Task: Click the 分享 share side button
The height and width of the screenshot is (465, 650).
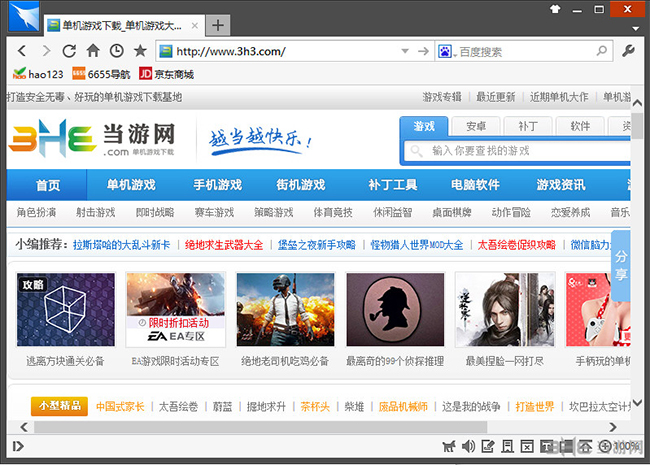Action: coord(621,265)
